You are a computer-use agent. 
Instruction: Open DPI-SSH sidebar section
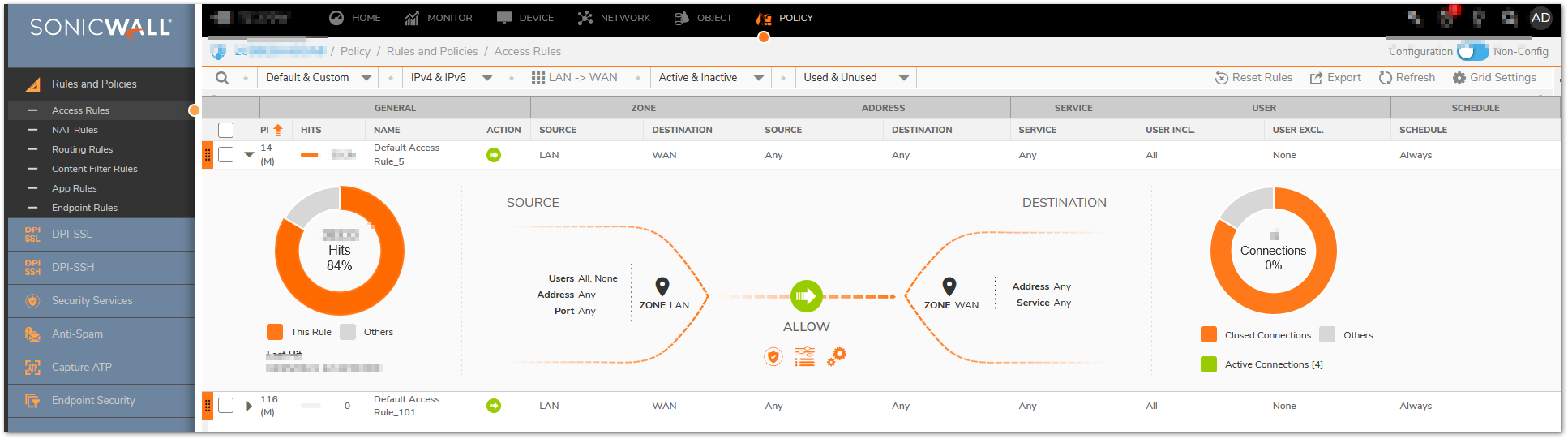pos(100,268)
